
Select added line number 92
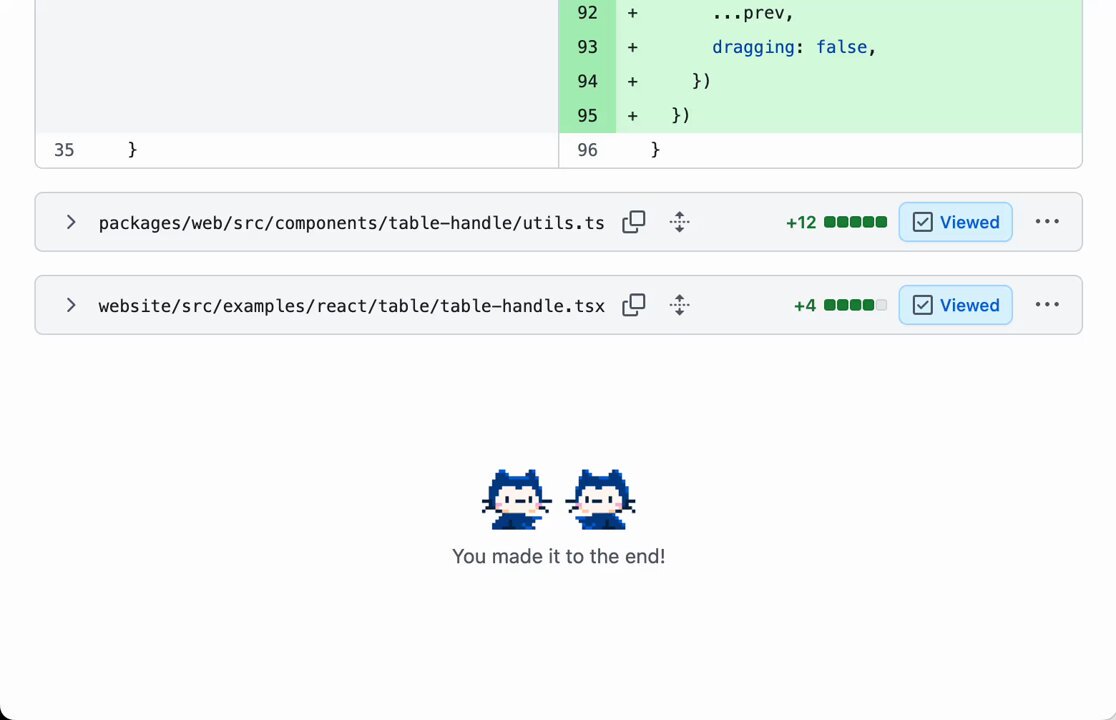587,13
